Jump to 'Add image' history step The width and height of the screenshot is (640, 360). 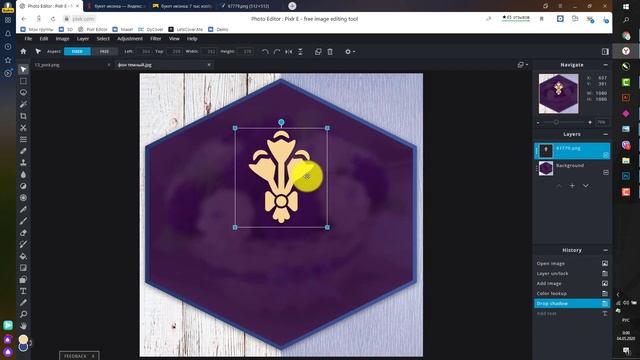tap(572, 283)
